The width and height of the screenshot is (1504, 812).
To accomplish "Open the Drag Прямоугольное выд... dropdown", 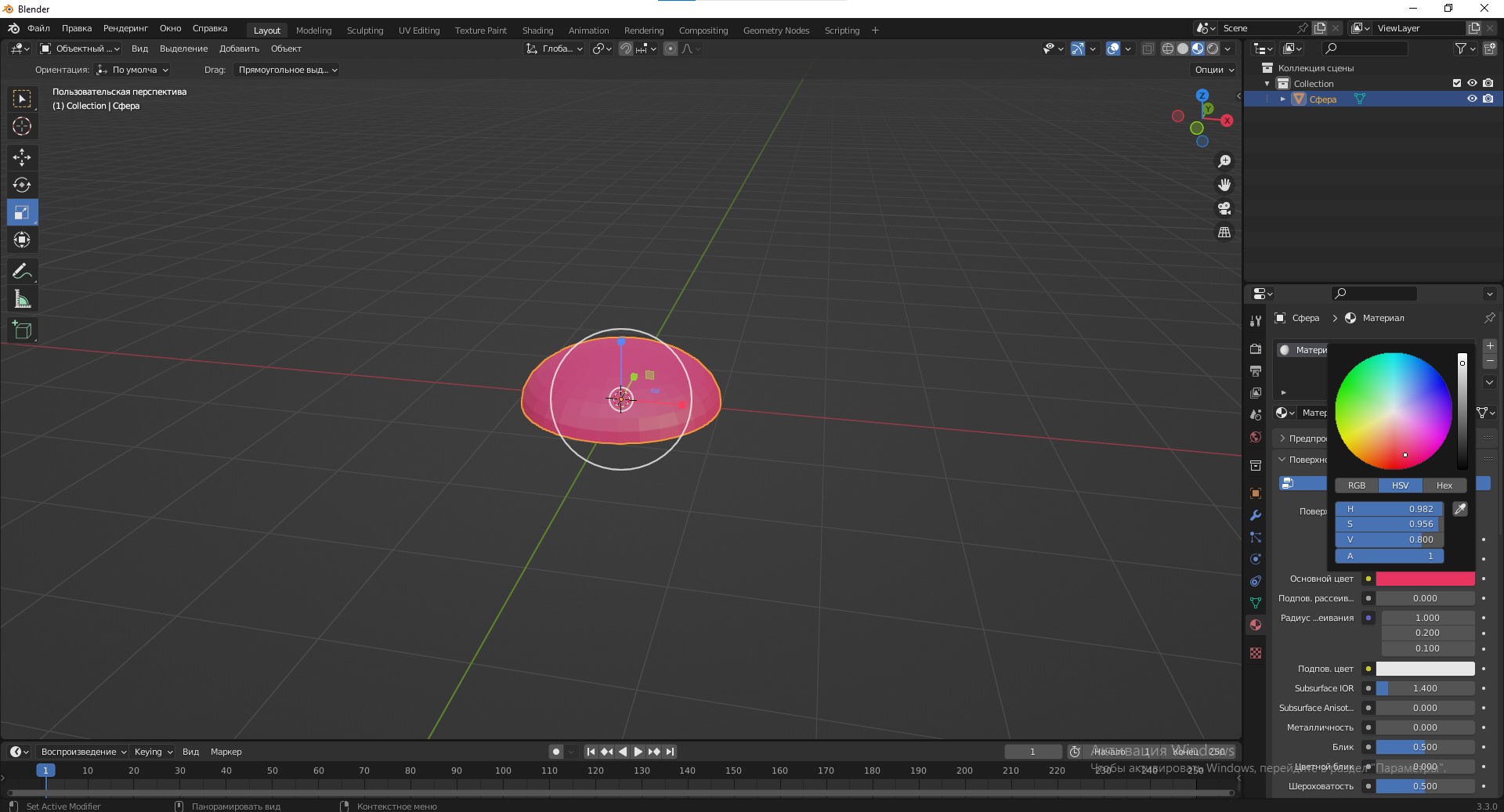I will point(287,70).
